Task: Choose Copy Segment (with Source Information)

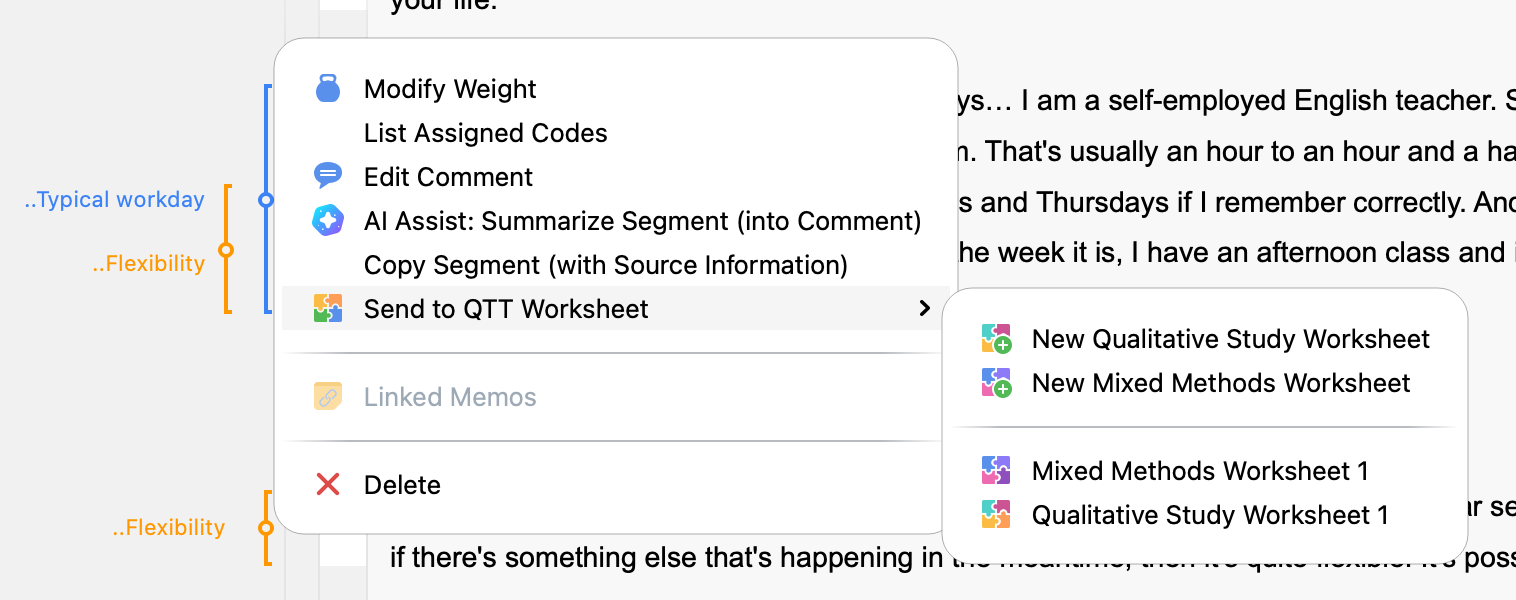Action: coord(605,265)
